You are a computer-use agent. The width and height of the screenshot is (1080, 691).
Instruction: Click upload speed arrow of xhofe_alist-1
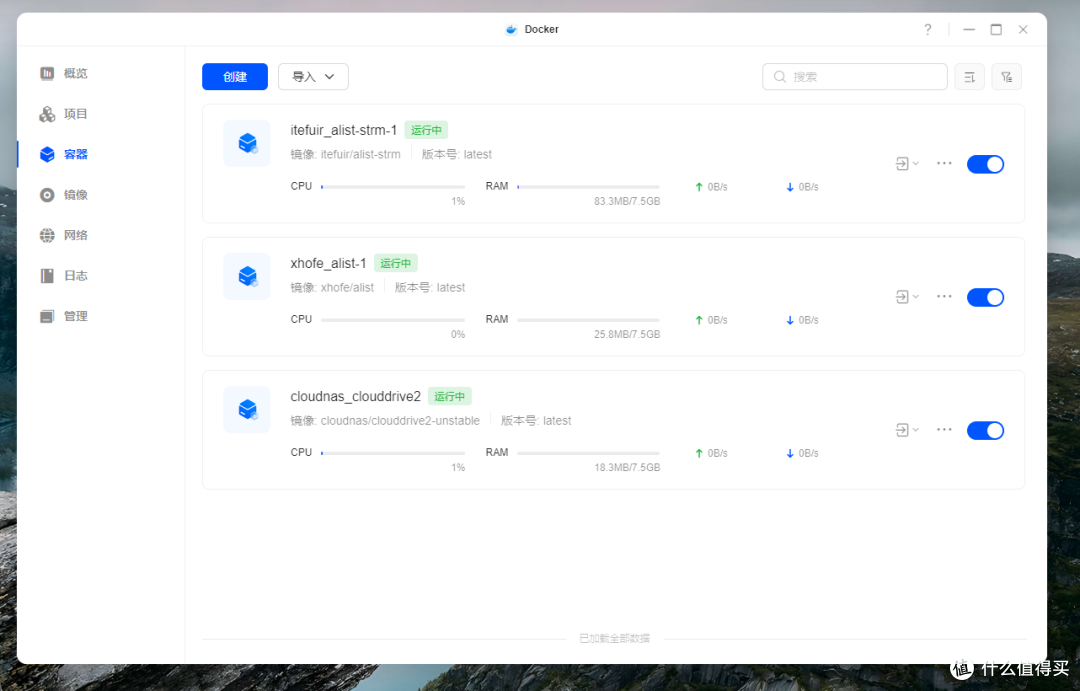pyautogui.click(x=699, y=320)
